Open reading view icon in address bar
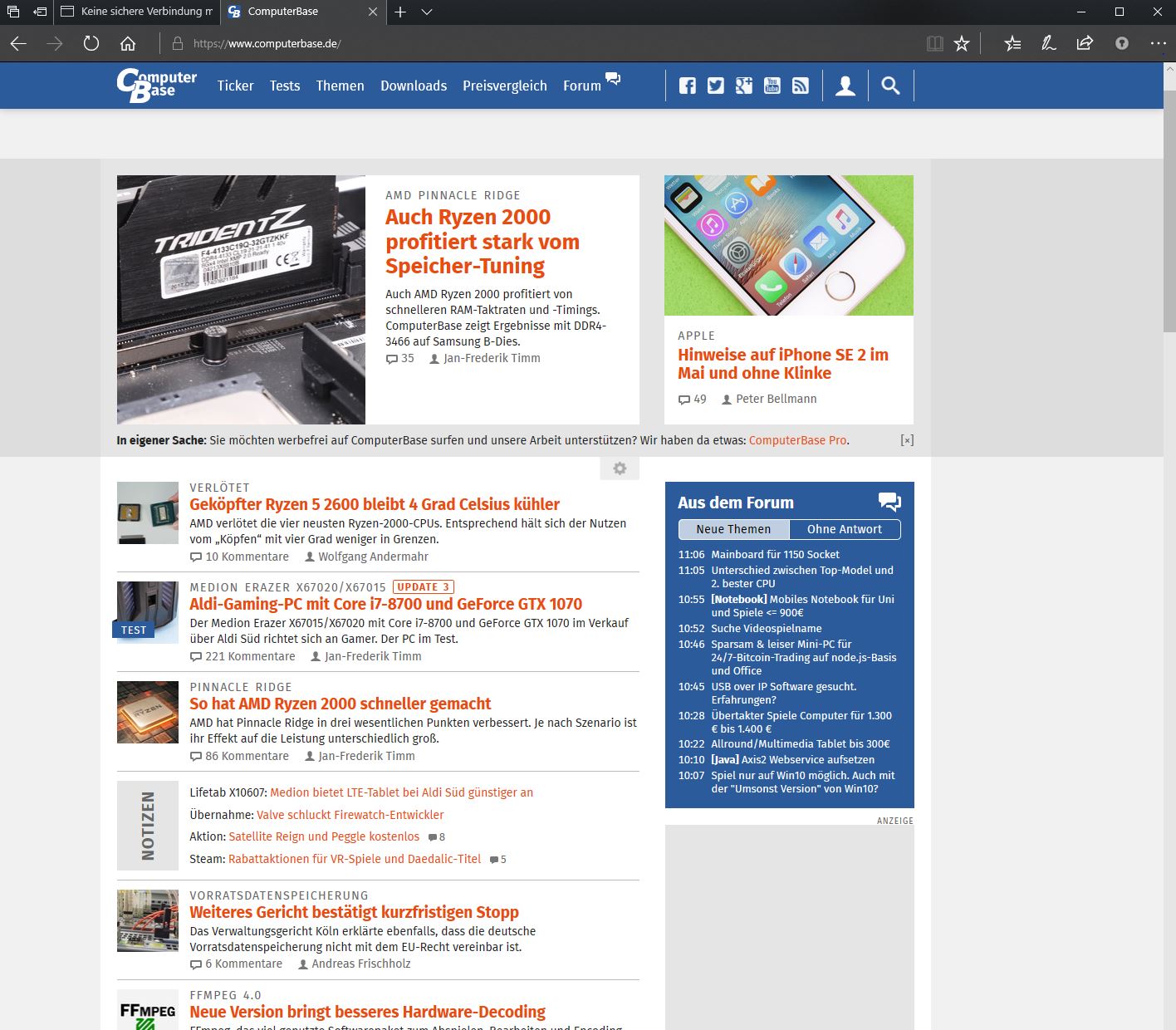The height and width of the screenshot is (1030, 1176). (x=935, y=43)
